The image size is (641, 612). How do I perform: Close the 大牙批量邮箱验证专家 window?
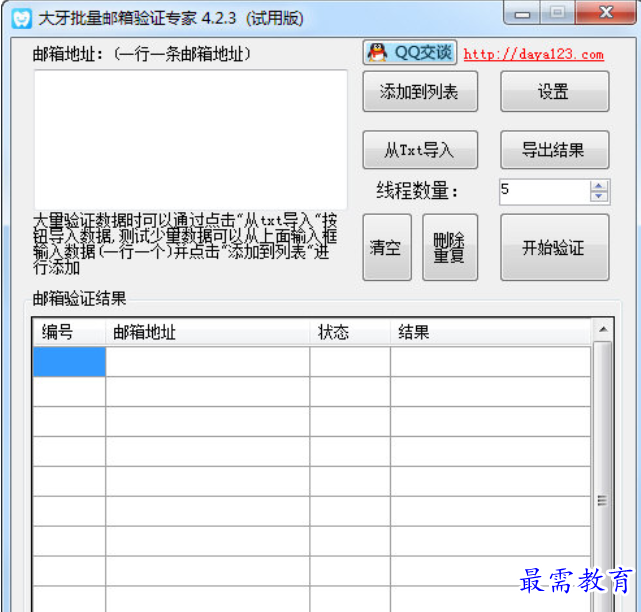pos(605,13)
